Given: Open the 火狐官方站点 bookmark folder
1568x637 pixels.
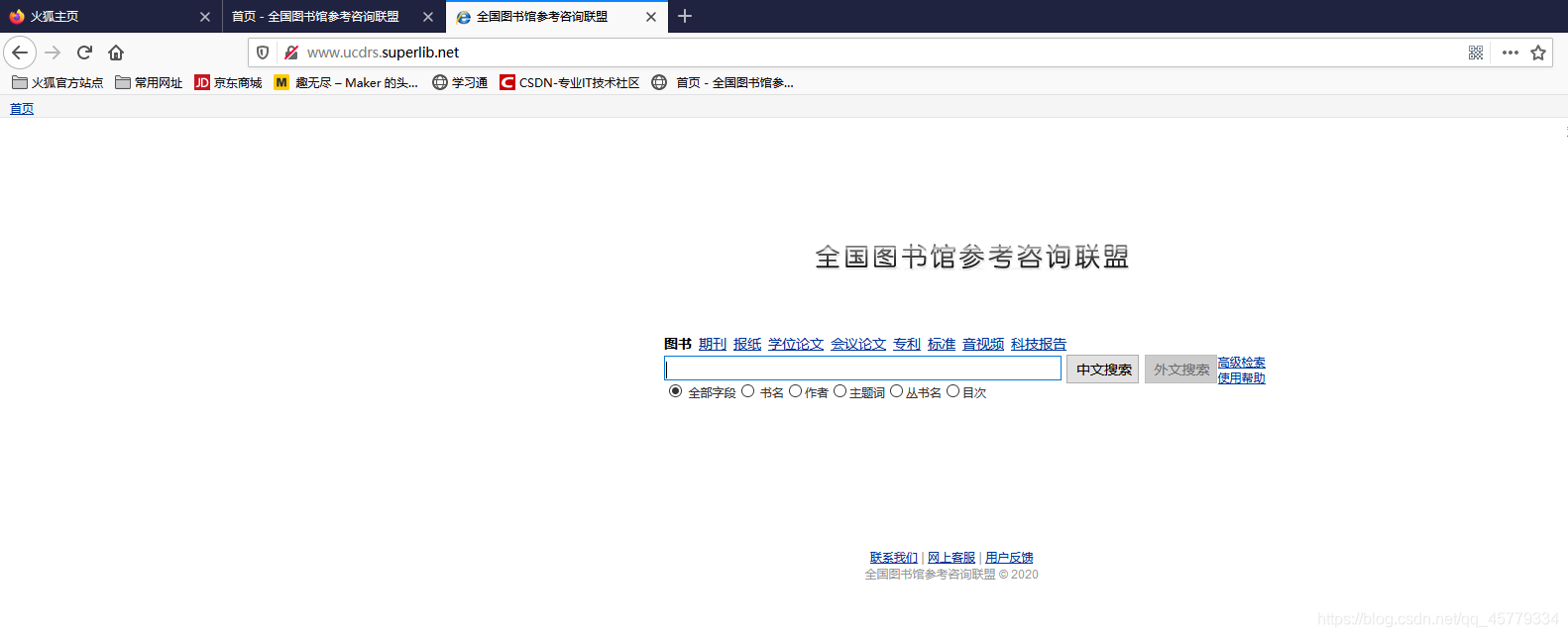Looking at the screenshot, I should 57,82.
